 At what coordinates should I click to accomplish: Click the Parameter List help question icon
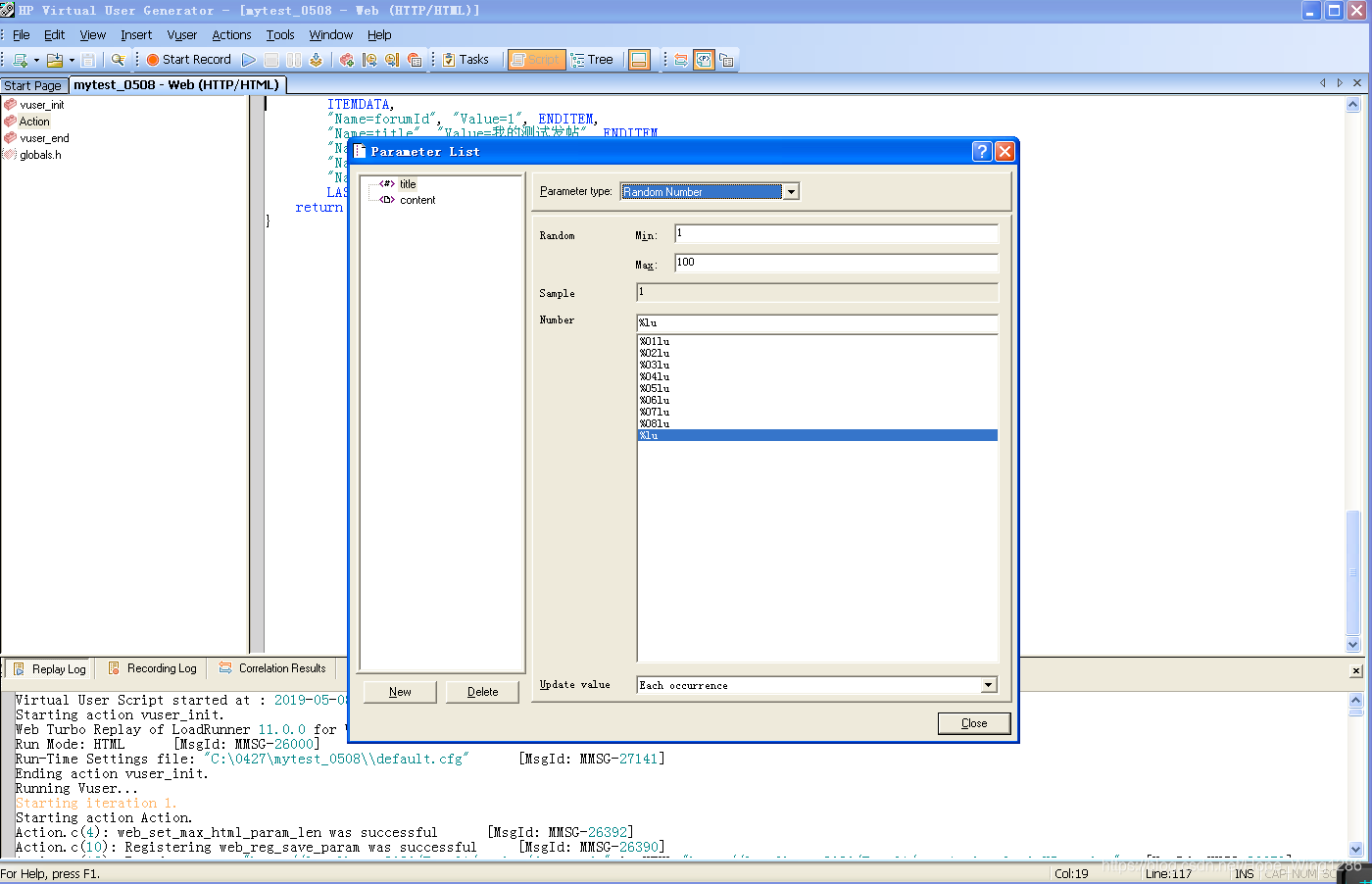[982, 151]
